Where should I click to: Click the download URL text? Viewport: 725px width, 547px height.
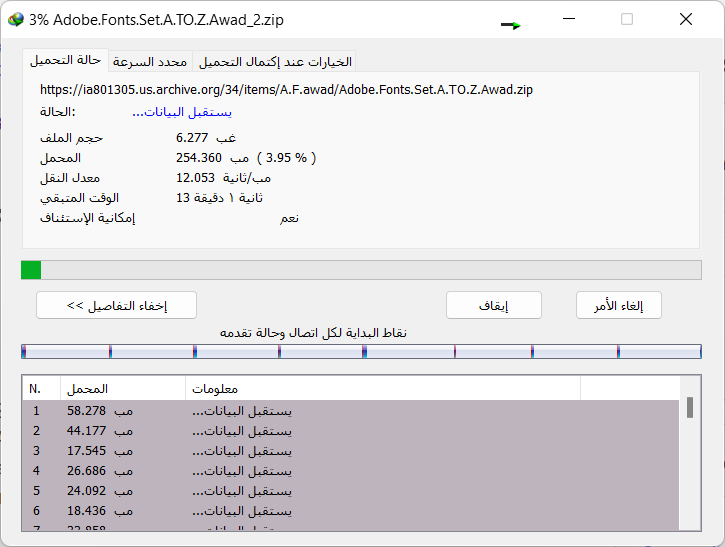point(286,89)
